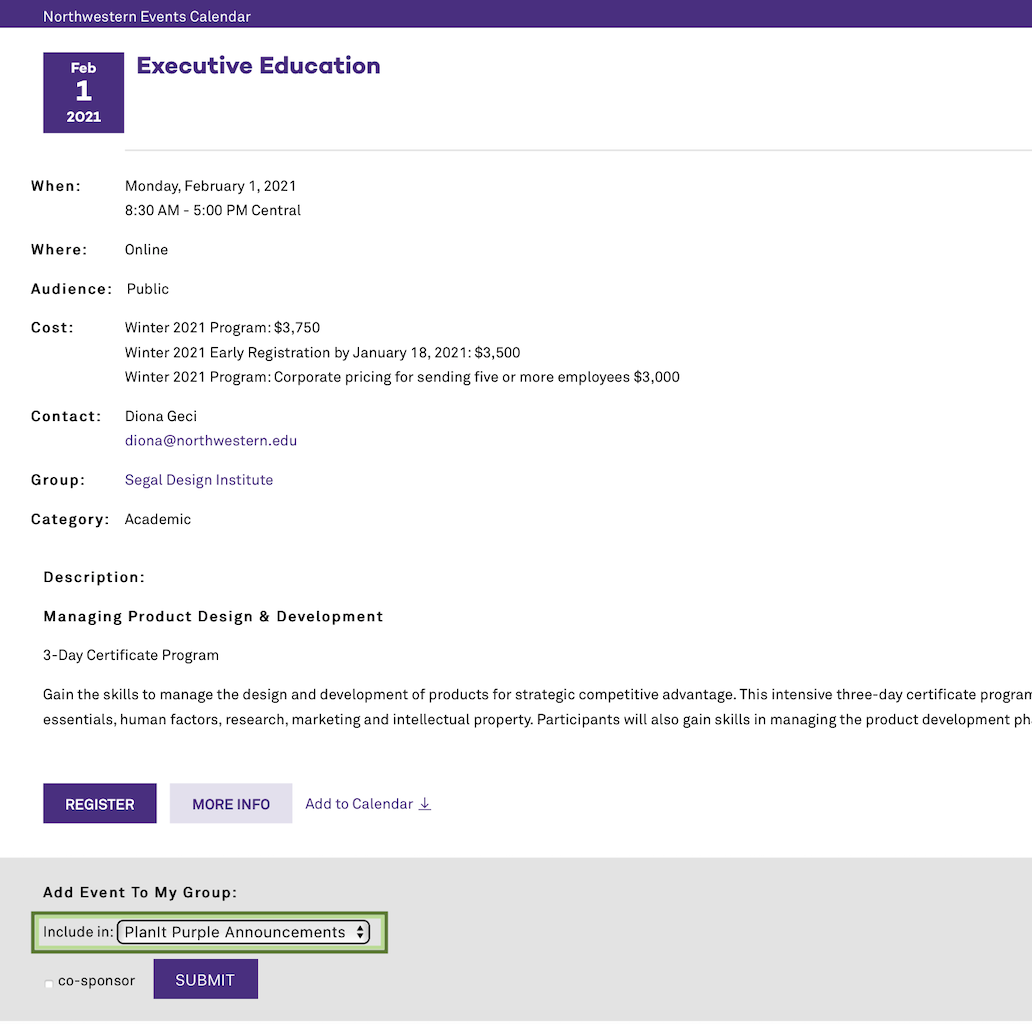Click the SUBMIT button
The image size is (1032, 1024).
[x=205, y=979]
